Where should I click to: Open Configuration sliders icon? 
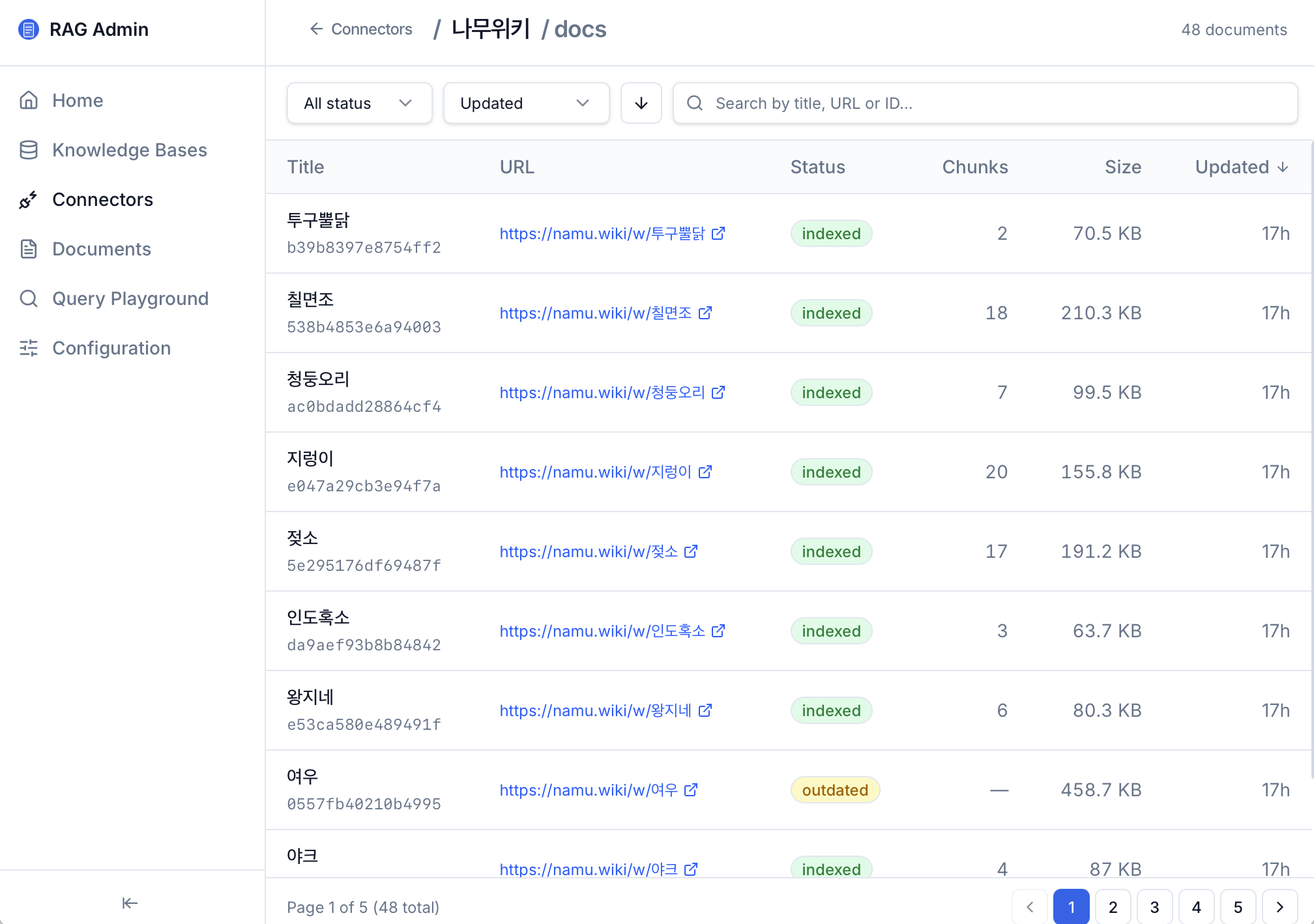[x=29, y=348]
